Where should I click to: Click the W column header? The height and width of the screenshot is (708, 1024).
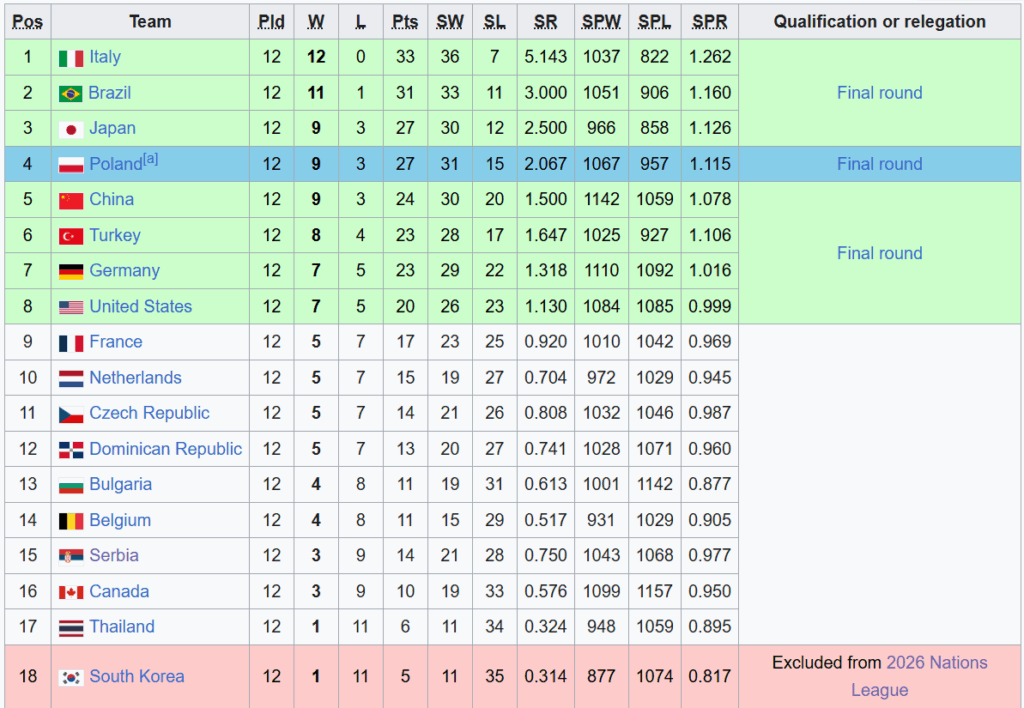pos(316,22)
